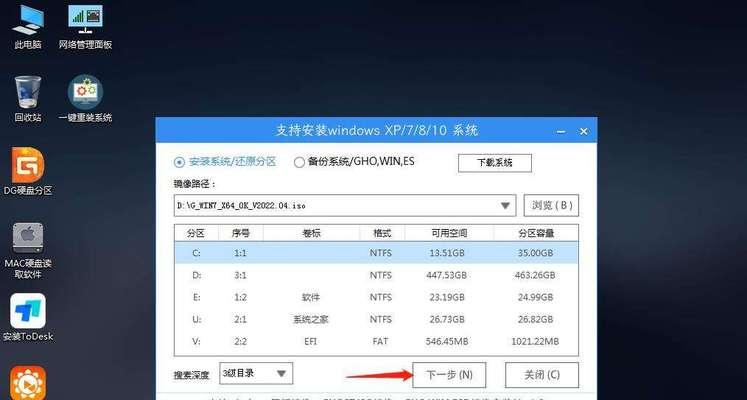747x400 pixels.
Task: Select the D: partition row
Action: pos(376,275)
